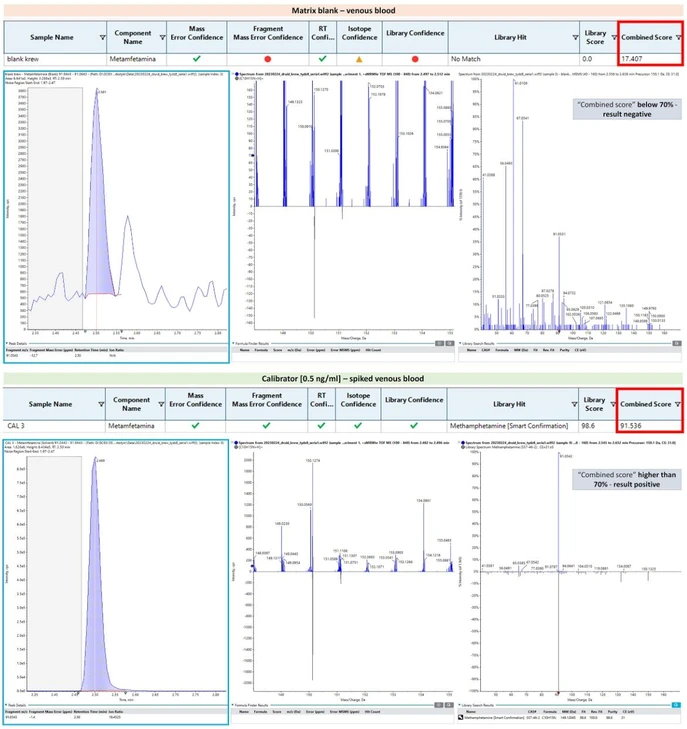
Task: Collapse Library Search Results under blank MSMS spectrum
Action: coord(460,343)
